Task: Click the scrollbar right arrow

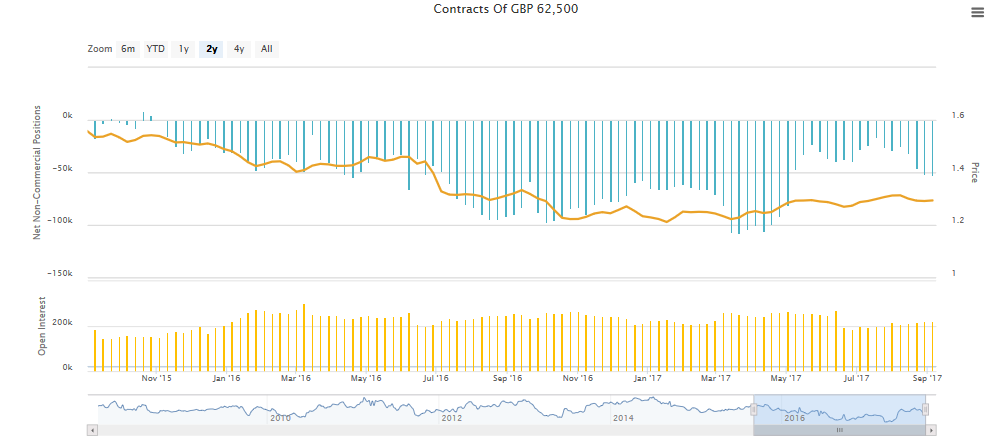Action: (x=932, y=429)
